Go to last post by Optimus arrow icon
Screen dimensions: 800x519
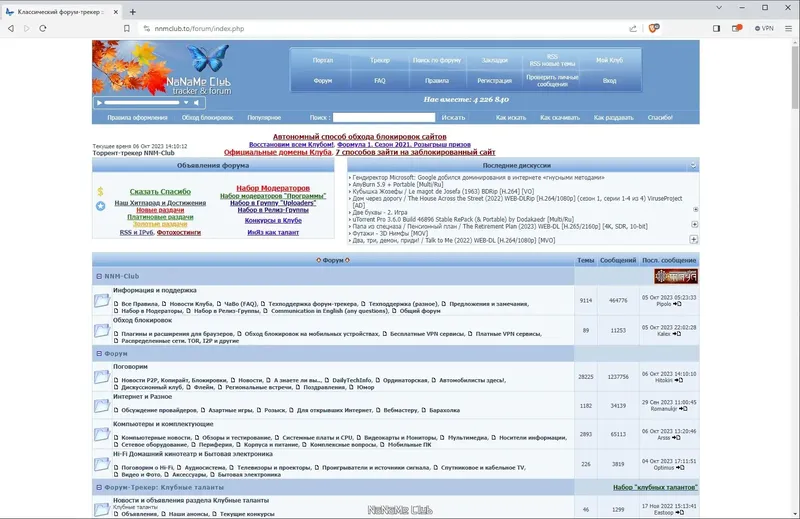680,467
